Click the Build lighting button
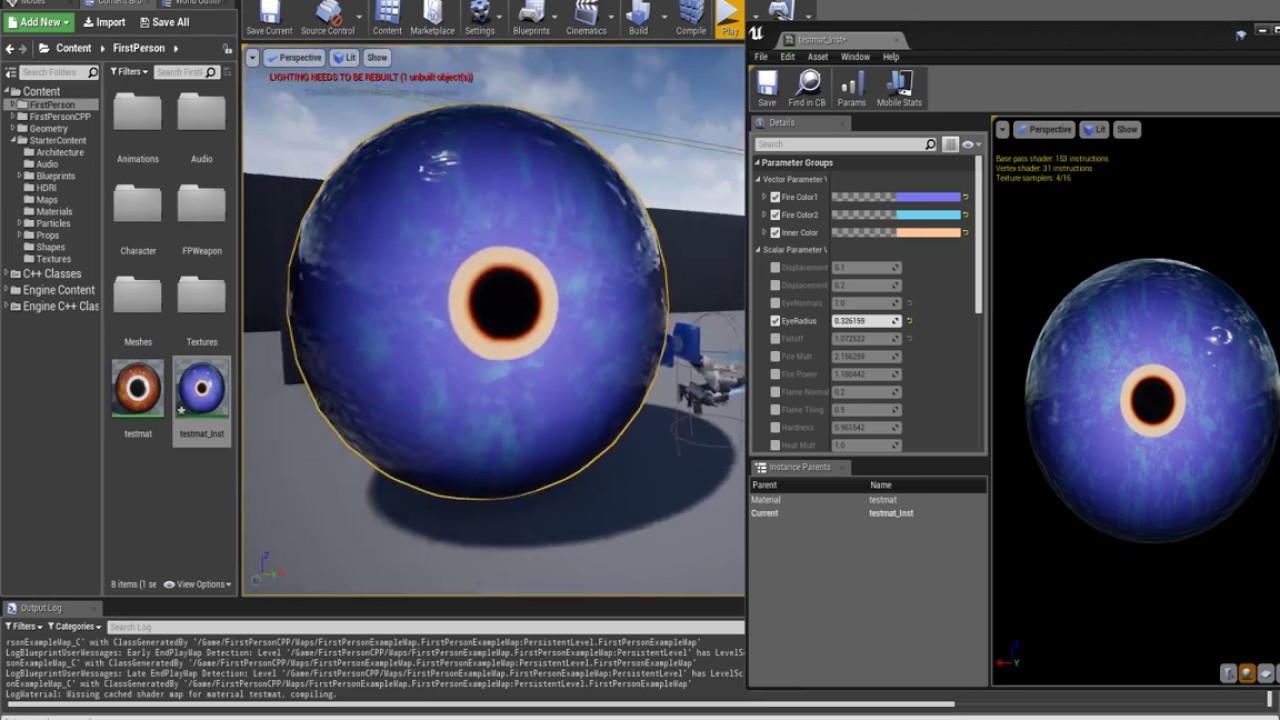The width and height of the screenshot is (1280, 720). click(638, 18)
